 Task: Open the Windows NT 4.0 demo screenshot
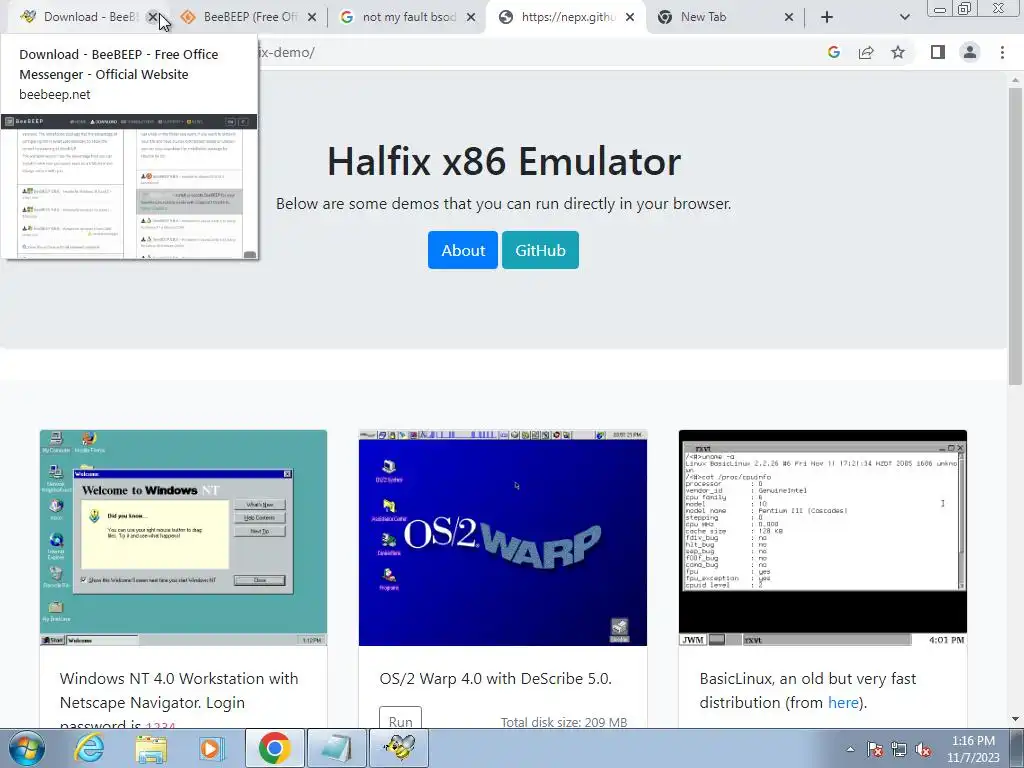184,538
